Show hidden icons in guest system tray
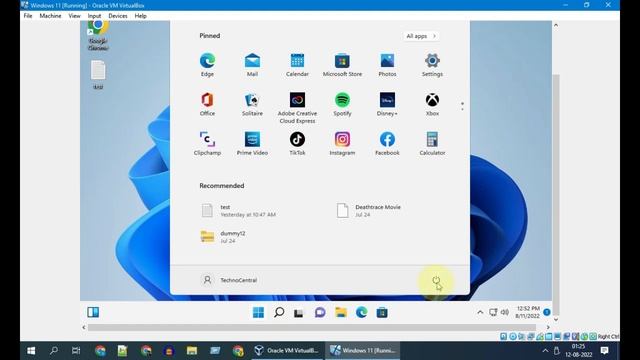The image size is (640, 360). 480,312
